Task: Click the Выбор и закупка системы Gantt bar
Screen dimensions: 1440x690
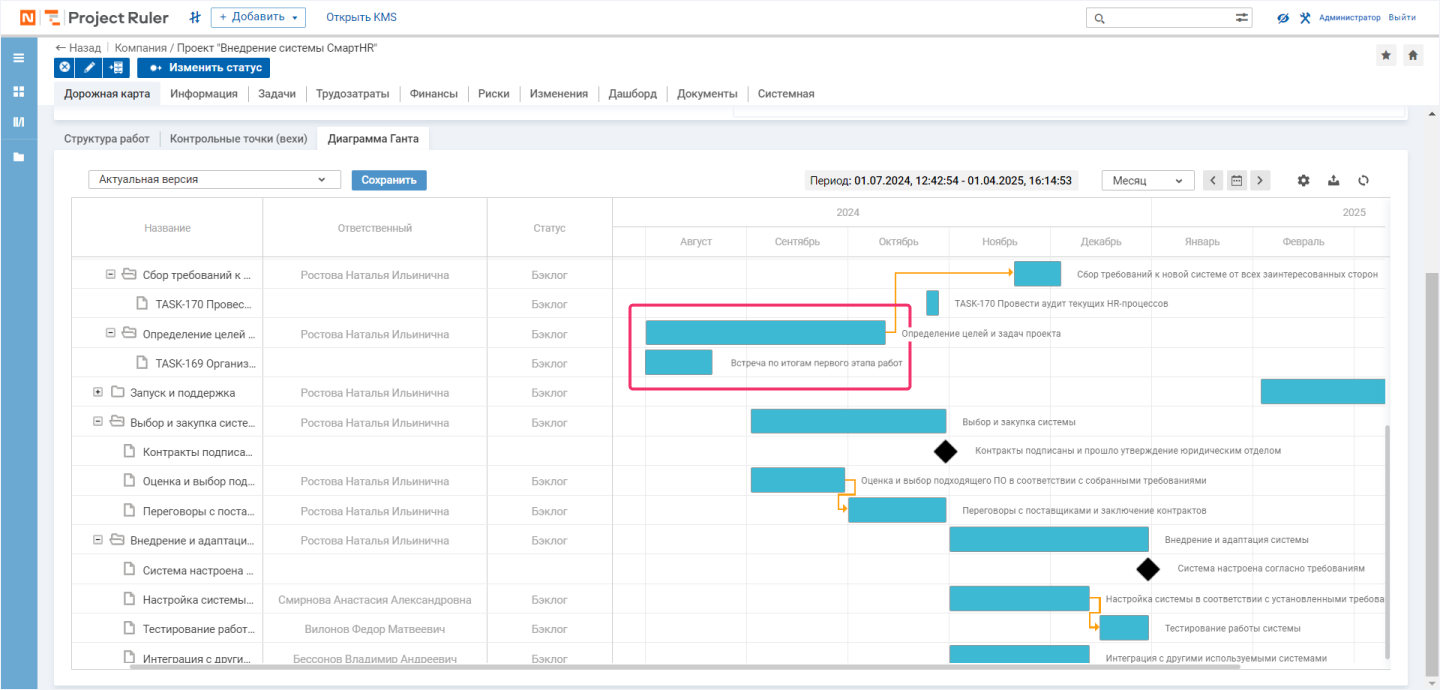Action: point(848,421)
